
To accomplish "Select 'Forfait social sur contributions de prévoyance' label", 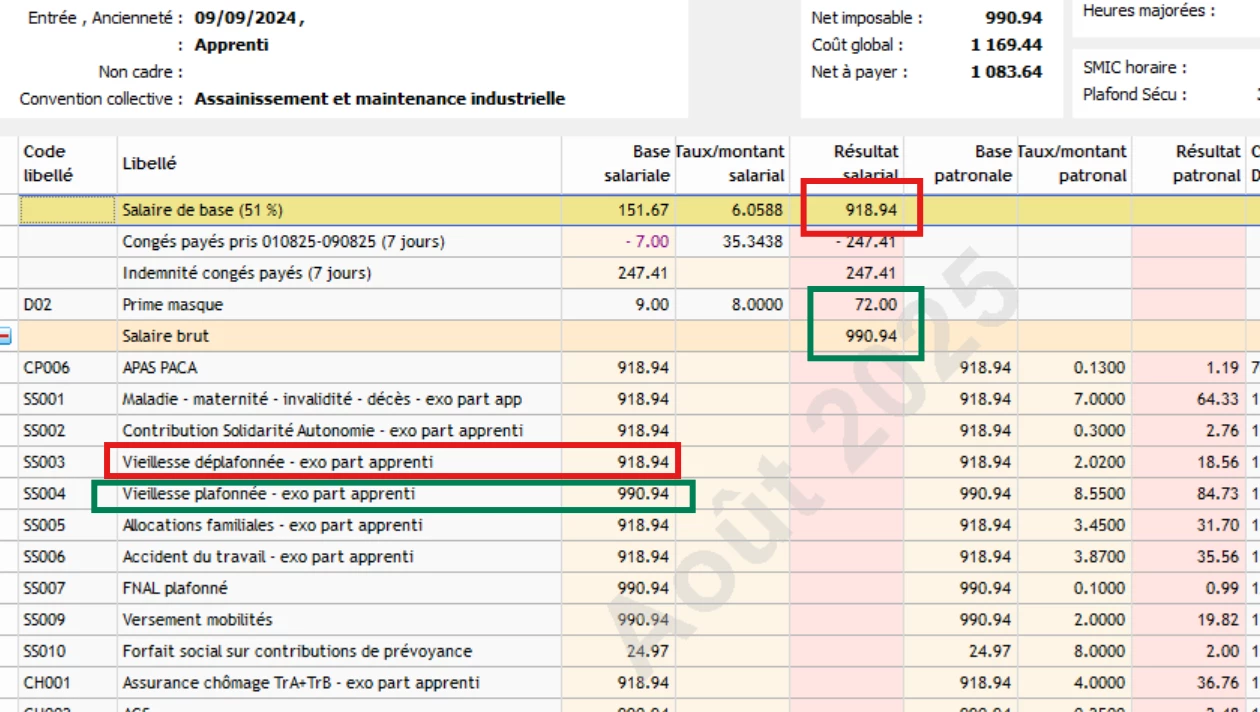I will point(297,651).
